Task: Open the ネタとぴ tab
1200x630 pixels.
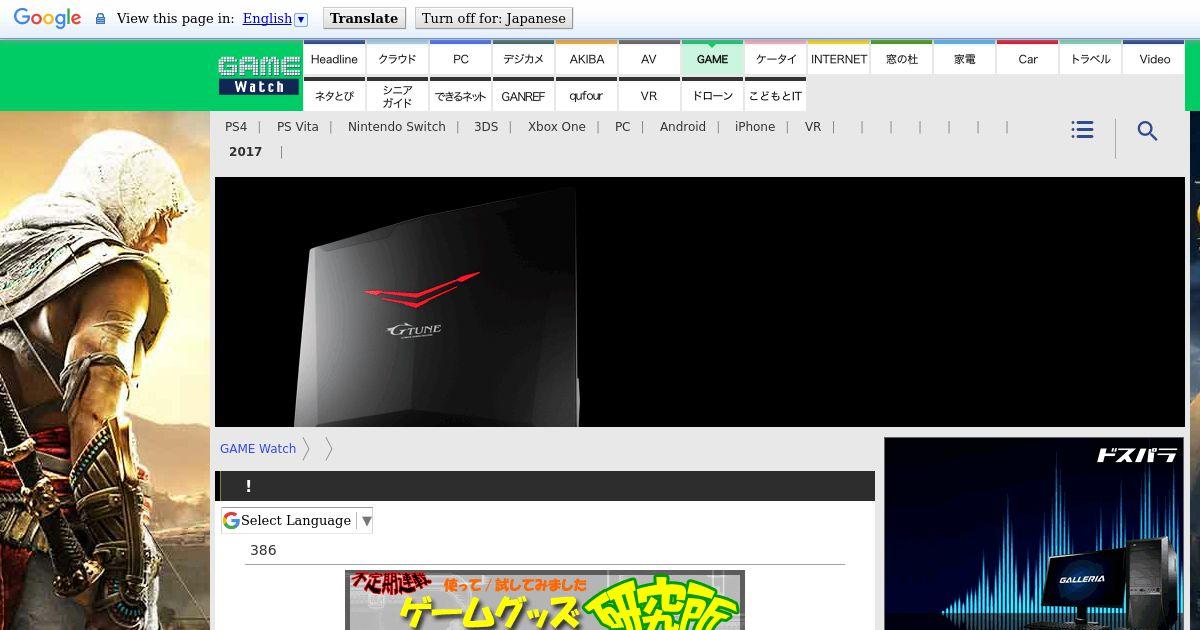Action: (x=334, y=95)
